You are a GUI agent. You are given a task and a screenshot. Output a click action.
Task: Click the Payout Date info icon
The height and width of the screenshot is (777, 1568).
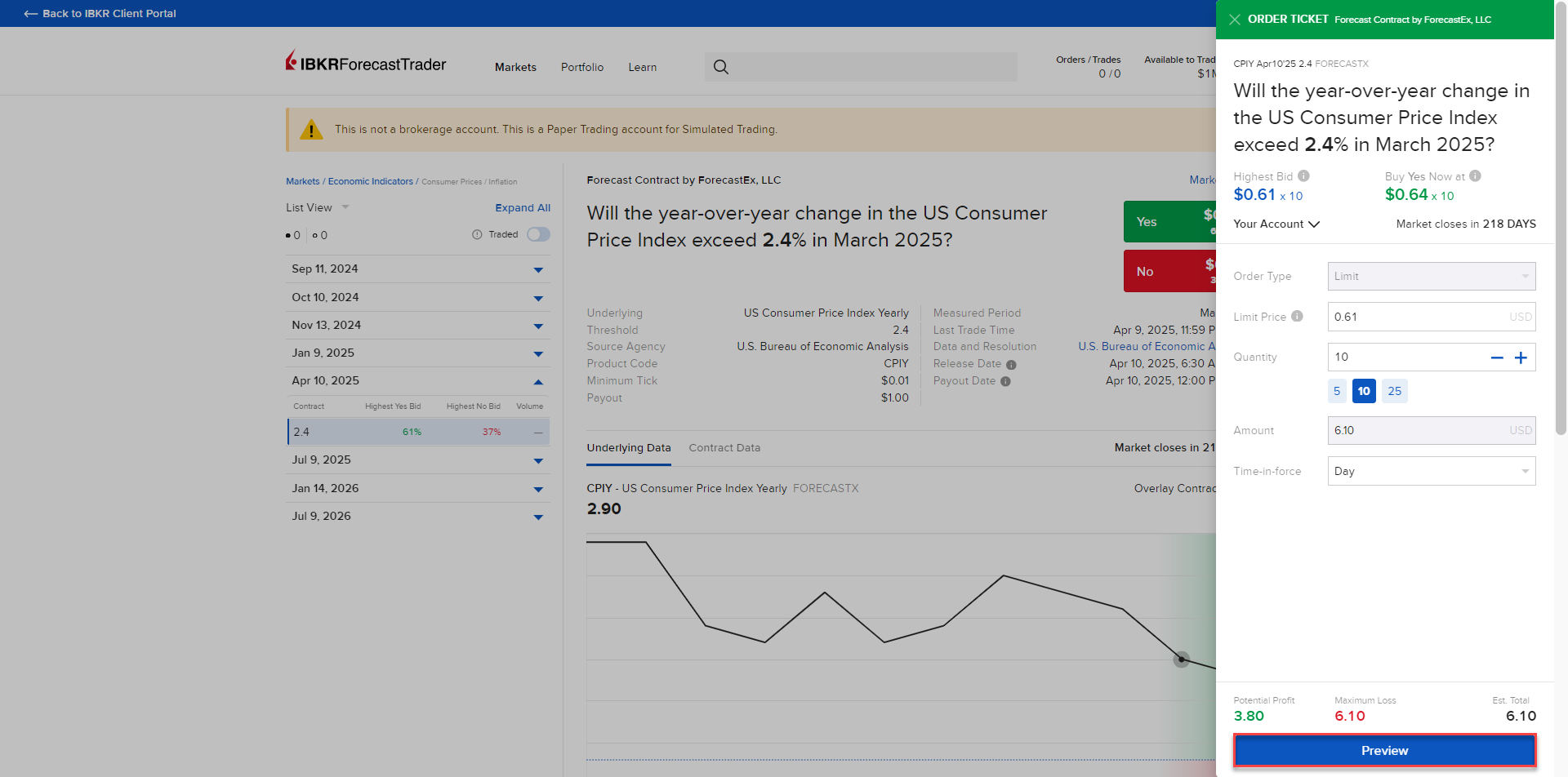tap(1005, 381)
